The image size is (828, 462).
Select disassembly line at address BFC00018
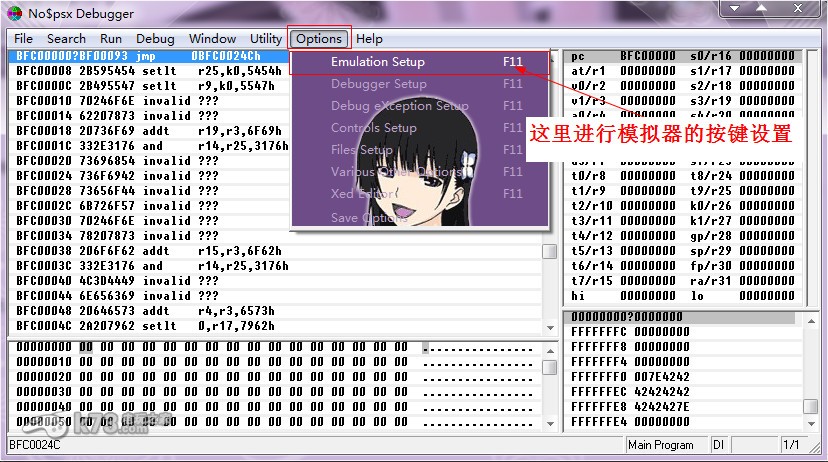coord(150,130)
